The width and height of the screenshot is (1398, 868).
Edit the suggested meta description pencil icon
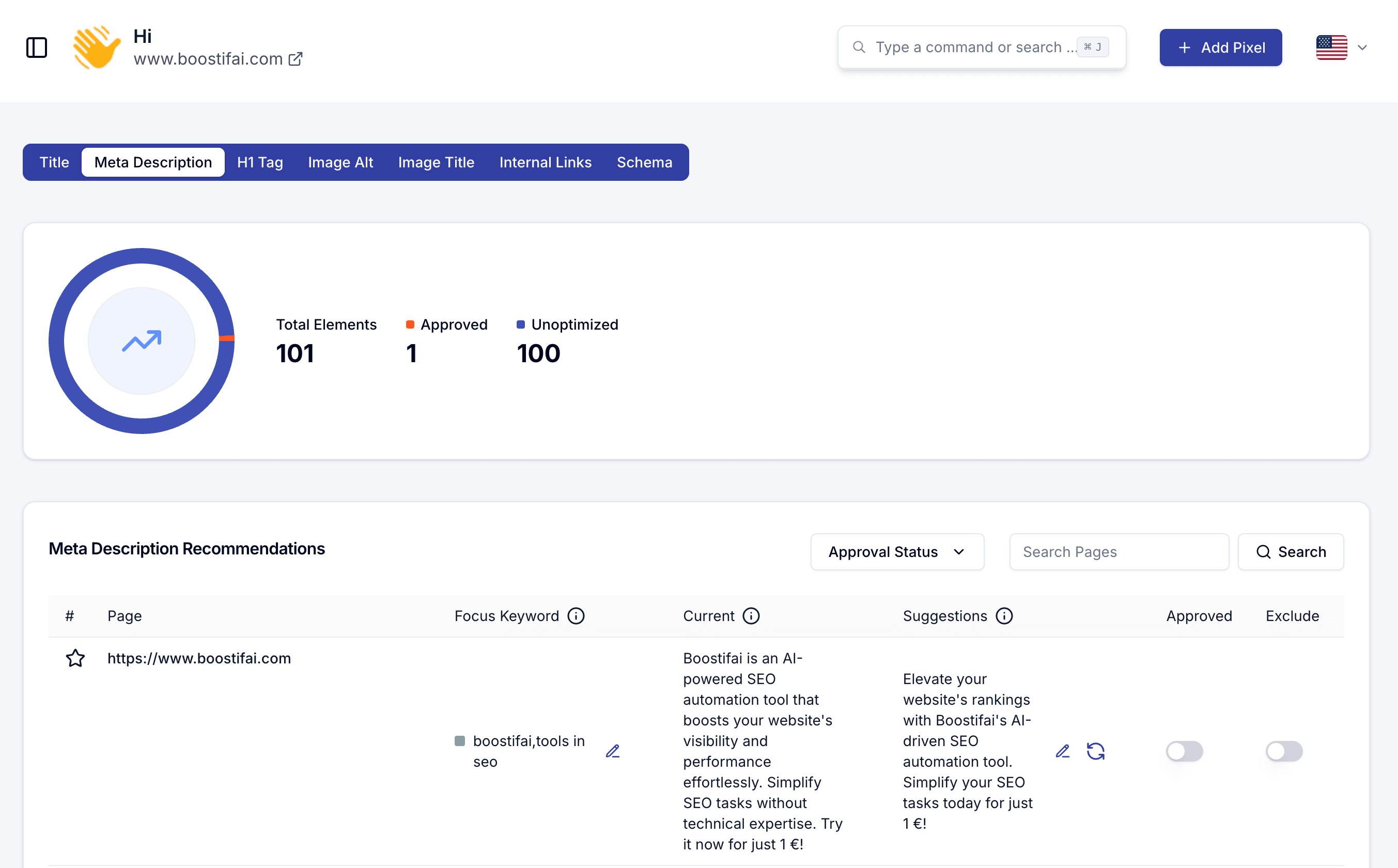1062,751
